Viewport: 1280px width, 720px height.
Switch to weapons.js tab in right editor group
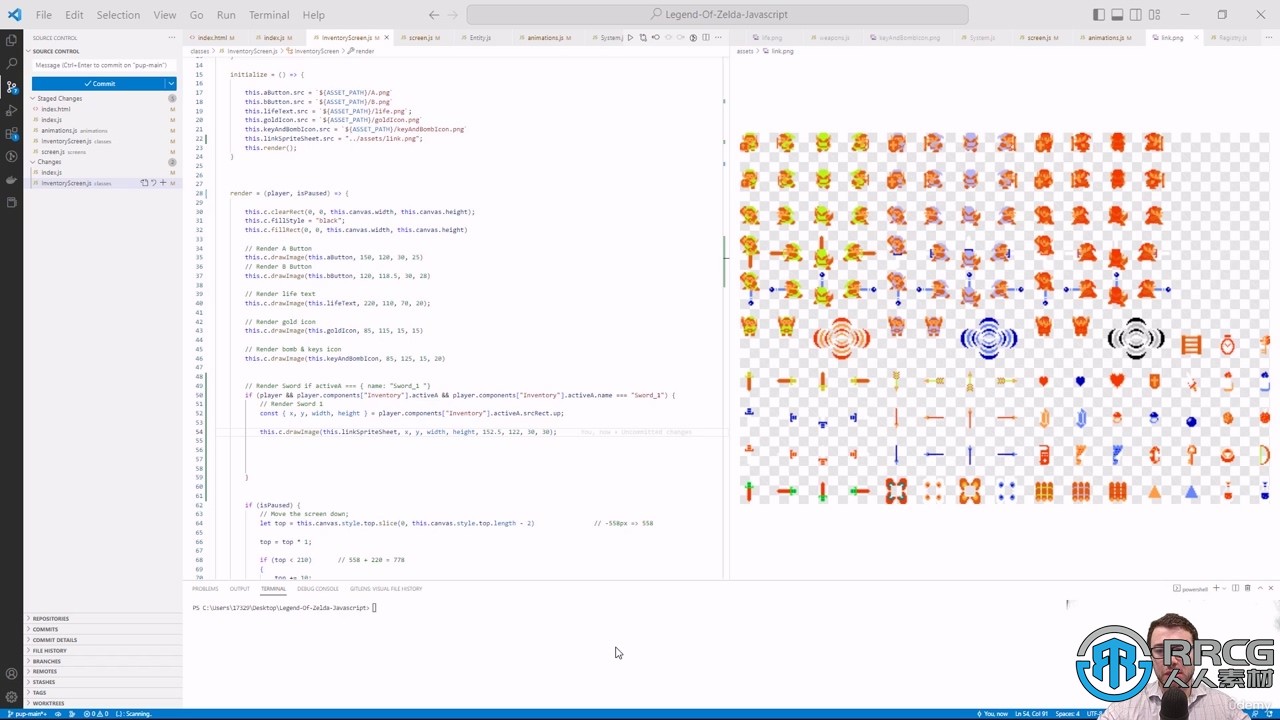pyautogui.click(x=830, y=37)
